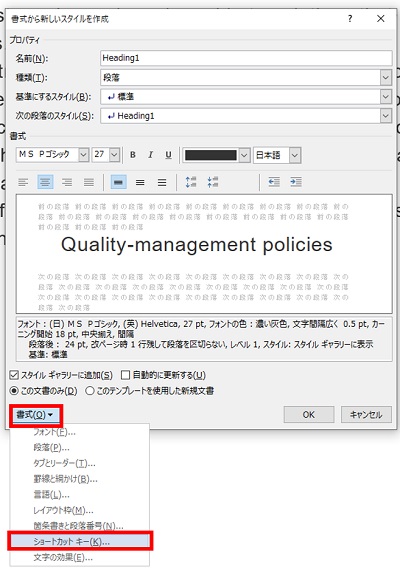
Task: Open font color dropdown arrow
Action: (x=244, y=155)
